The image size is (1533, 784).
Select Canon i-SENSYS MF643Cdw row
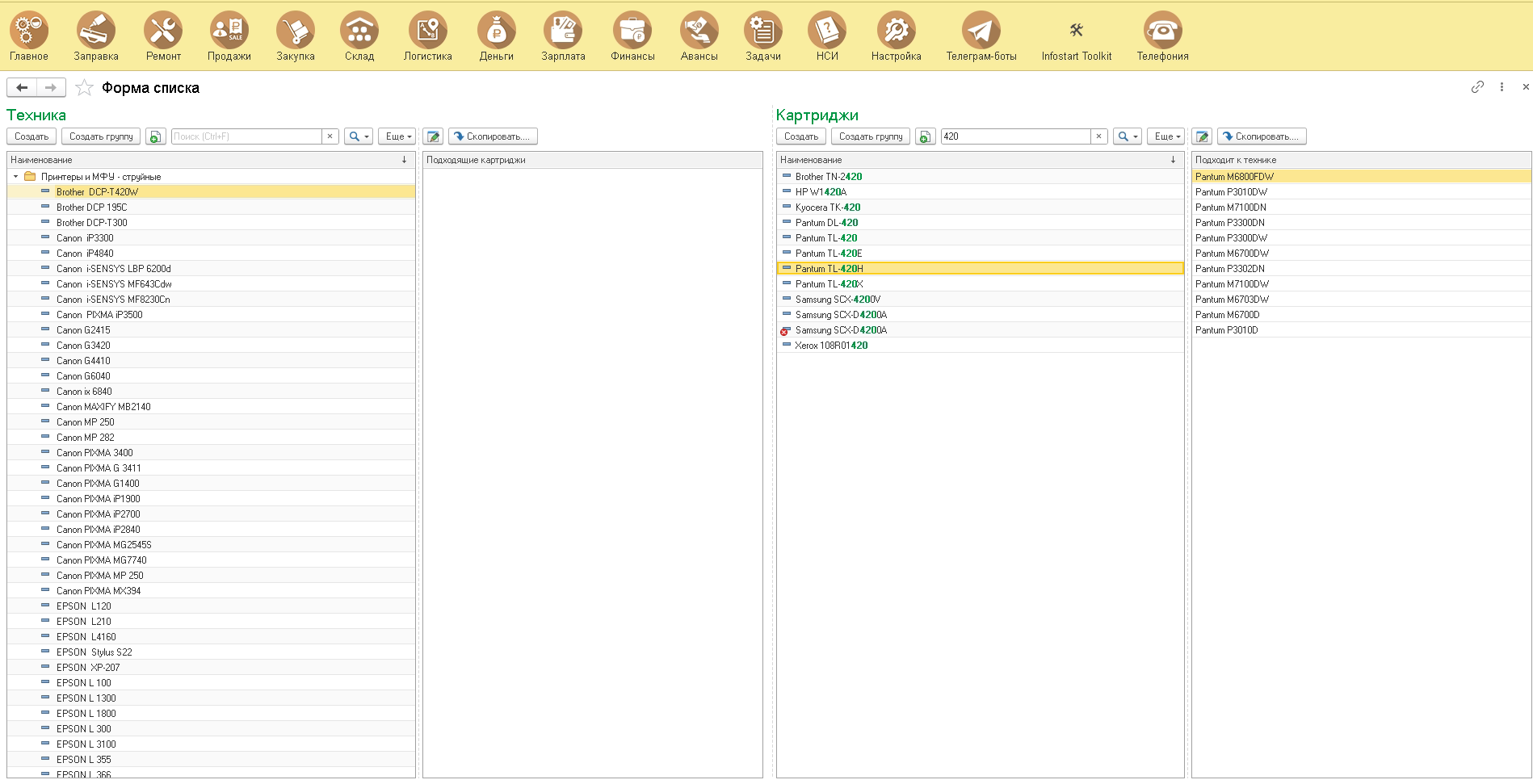tap(212, 284)
